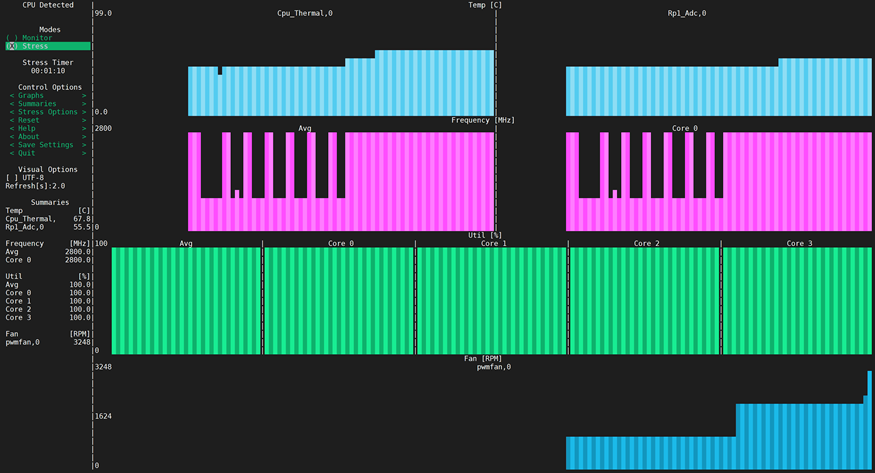Screen dimensions: 875x473
Task: Open the Stress Options menu
Action: tap(48, 112)
